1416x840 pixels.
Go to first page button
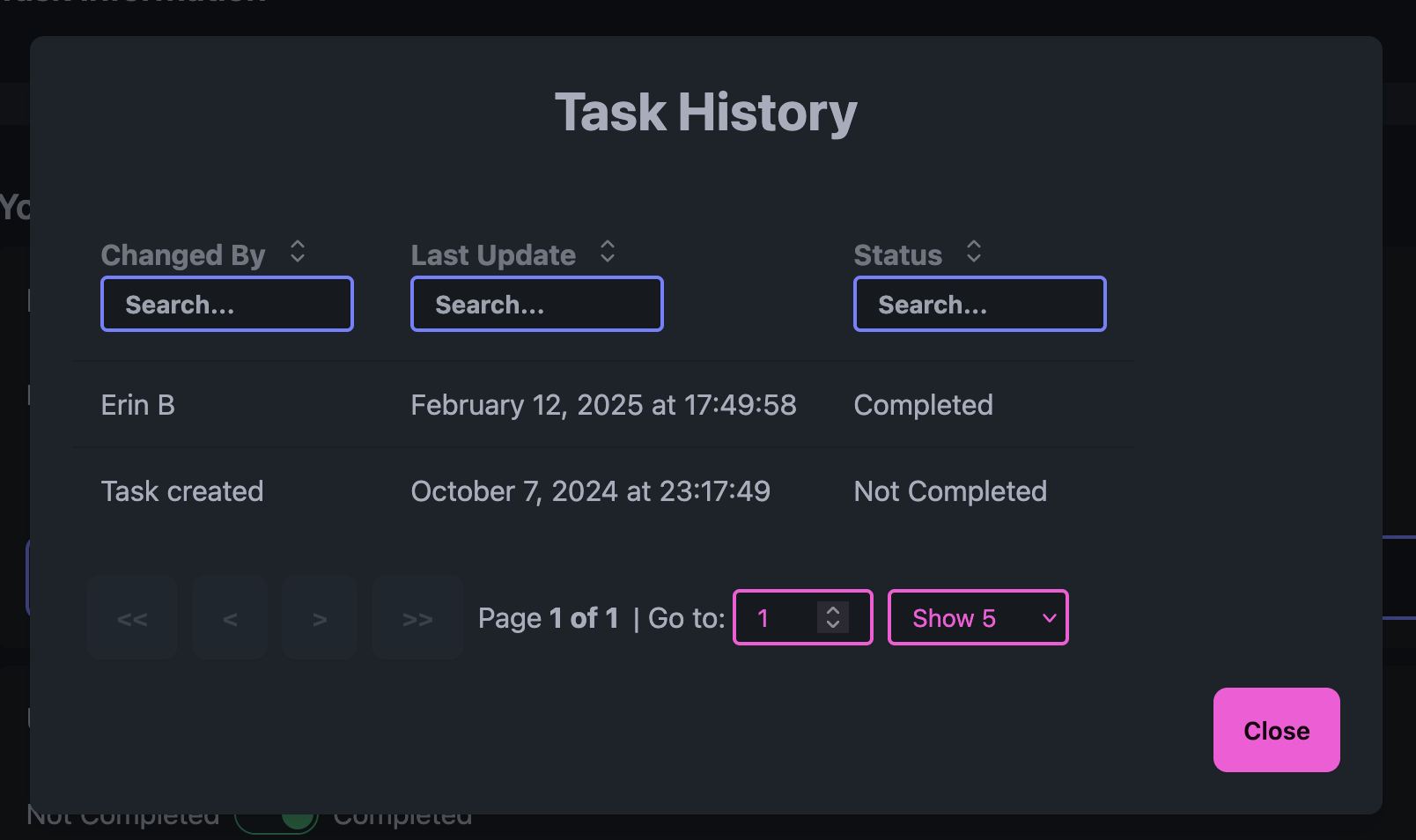(132, 618)
